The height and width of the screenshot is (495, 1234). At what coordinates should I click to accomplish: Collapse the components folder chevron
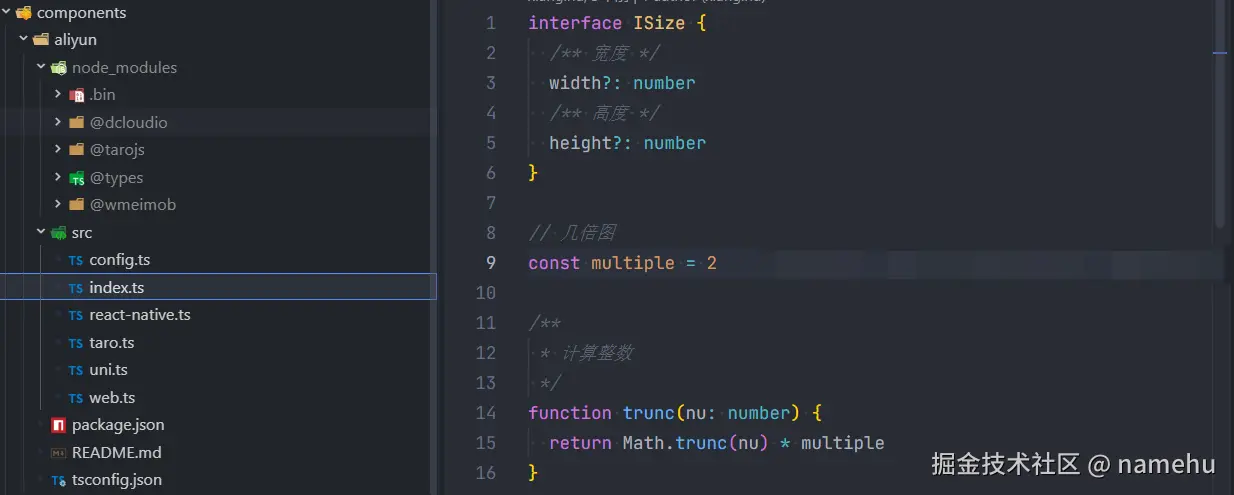6,12
